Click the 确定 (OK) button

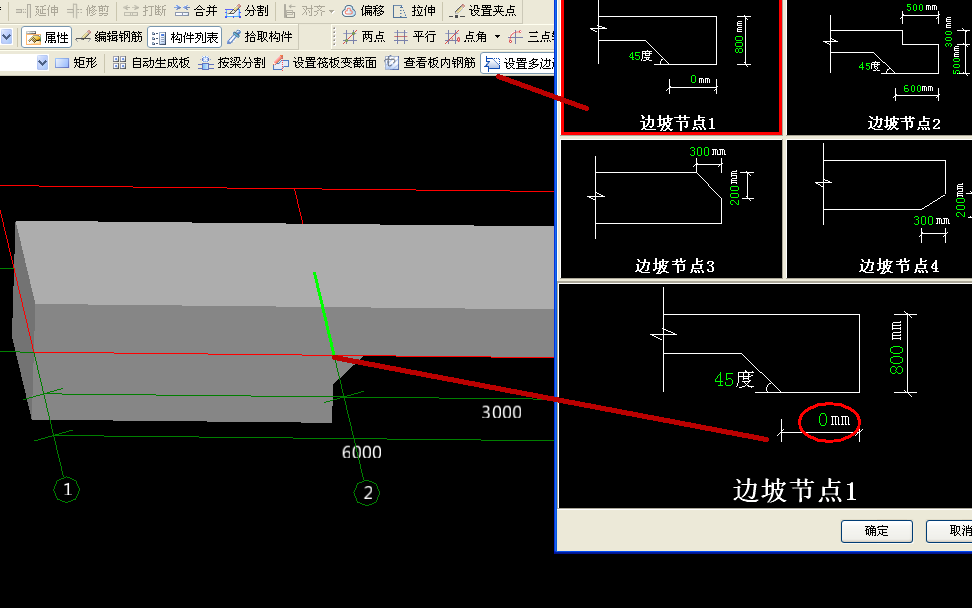coord(877,531)
